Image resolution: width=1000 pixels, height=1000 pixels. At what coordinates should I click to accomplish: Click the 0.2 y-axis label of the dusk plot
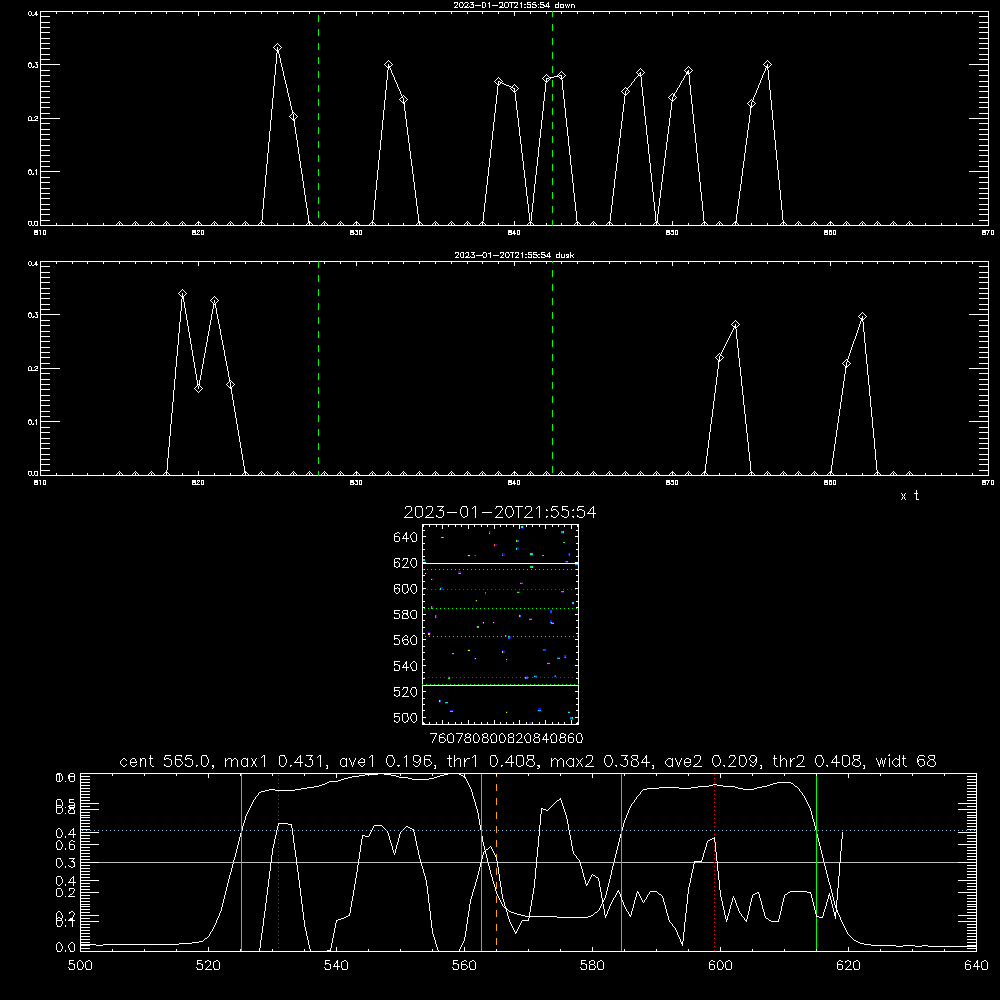point(33,368)
